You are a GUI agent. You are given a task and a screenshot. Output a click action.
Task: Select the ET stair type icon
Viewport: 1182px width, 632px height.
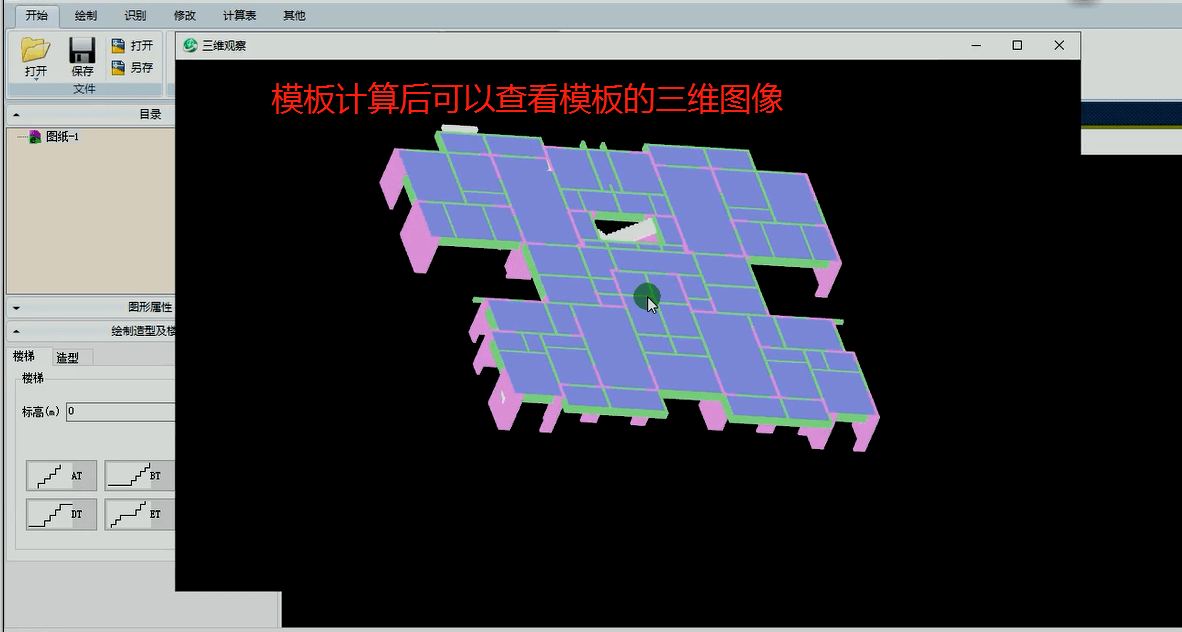pos(139,514)
